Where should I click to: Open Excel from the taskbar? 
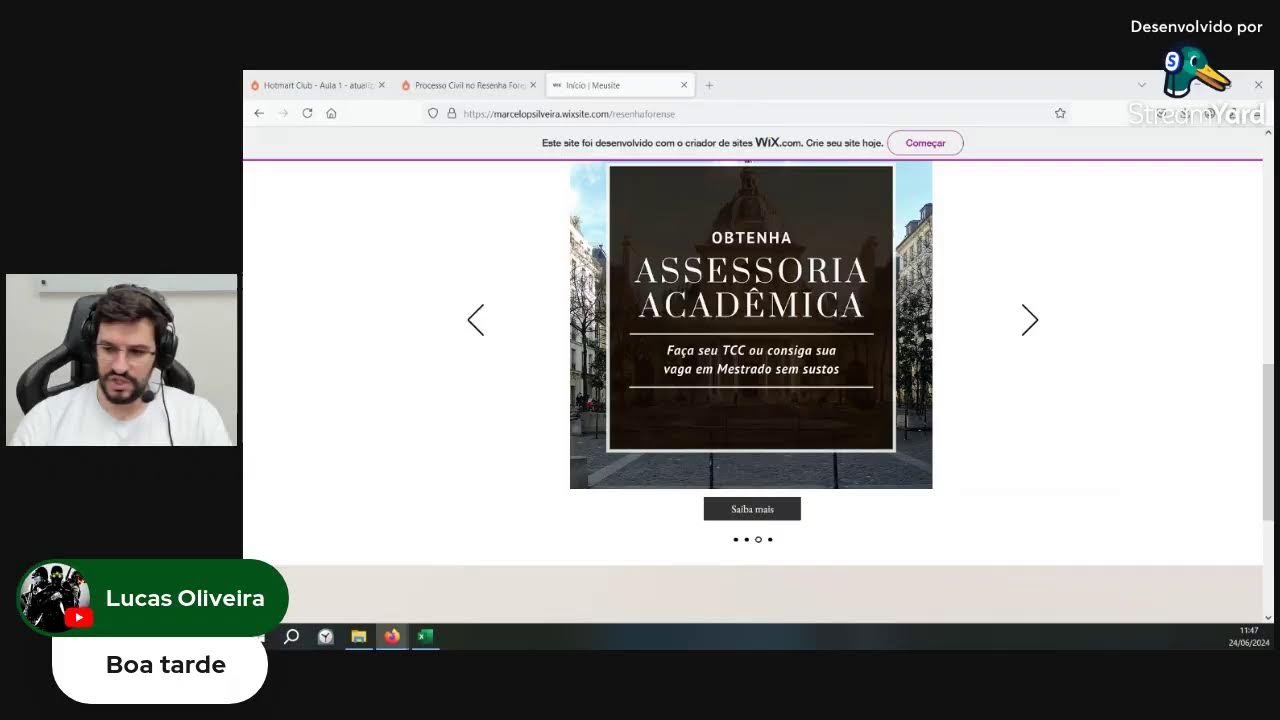coord(425,636)
